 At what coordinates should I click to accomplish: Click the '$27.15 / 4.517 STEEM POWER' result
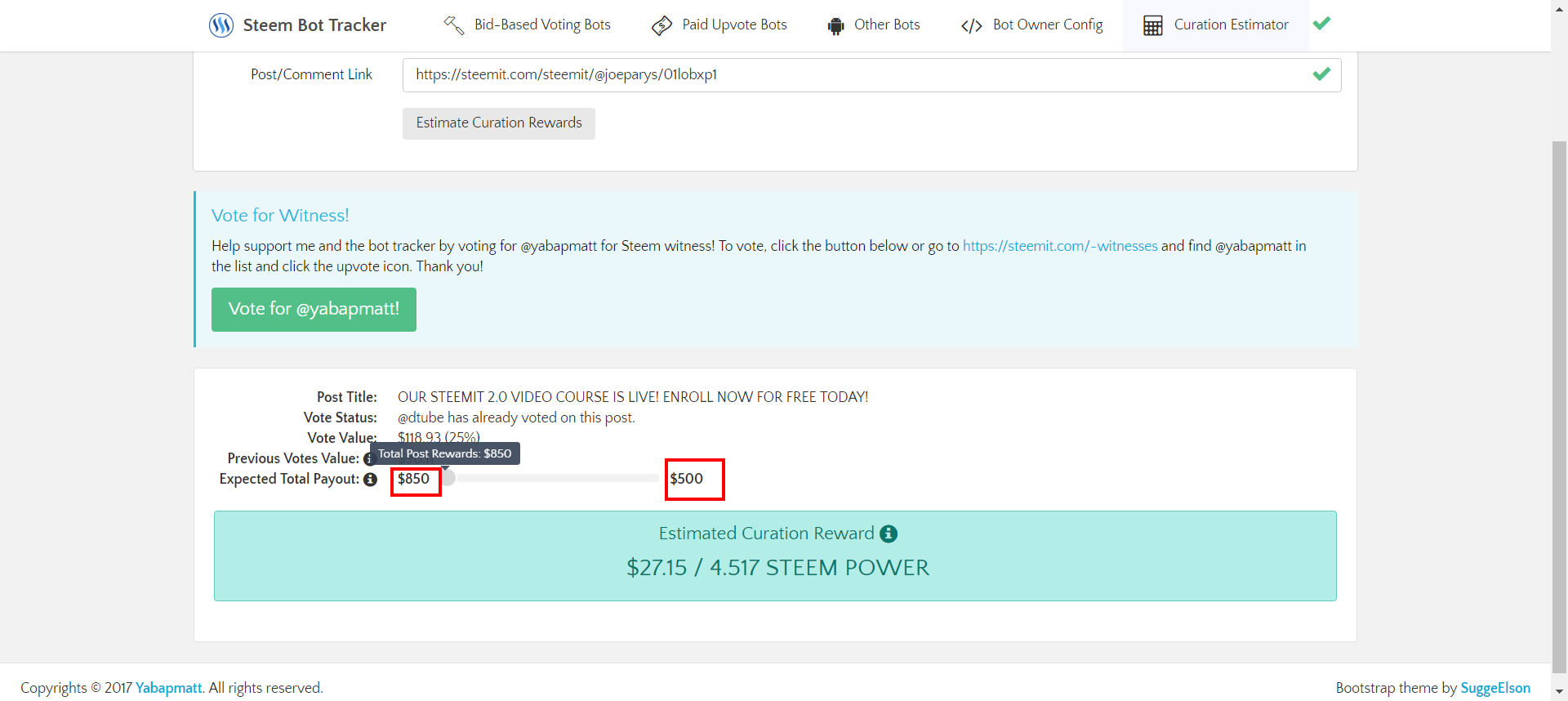777,568
